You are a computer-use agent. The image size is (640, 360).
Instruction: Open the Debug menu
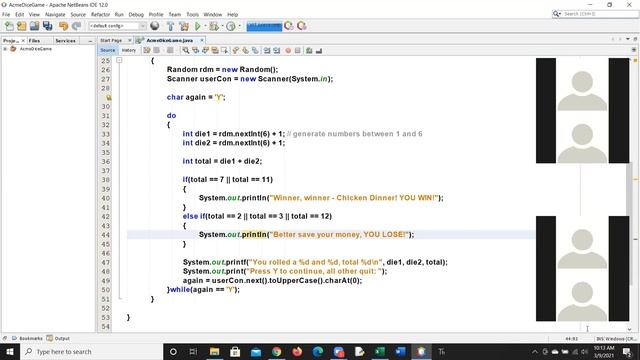click(x=136, y=14)
